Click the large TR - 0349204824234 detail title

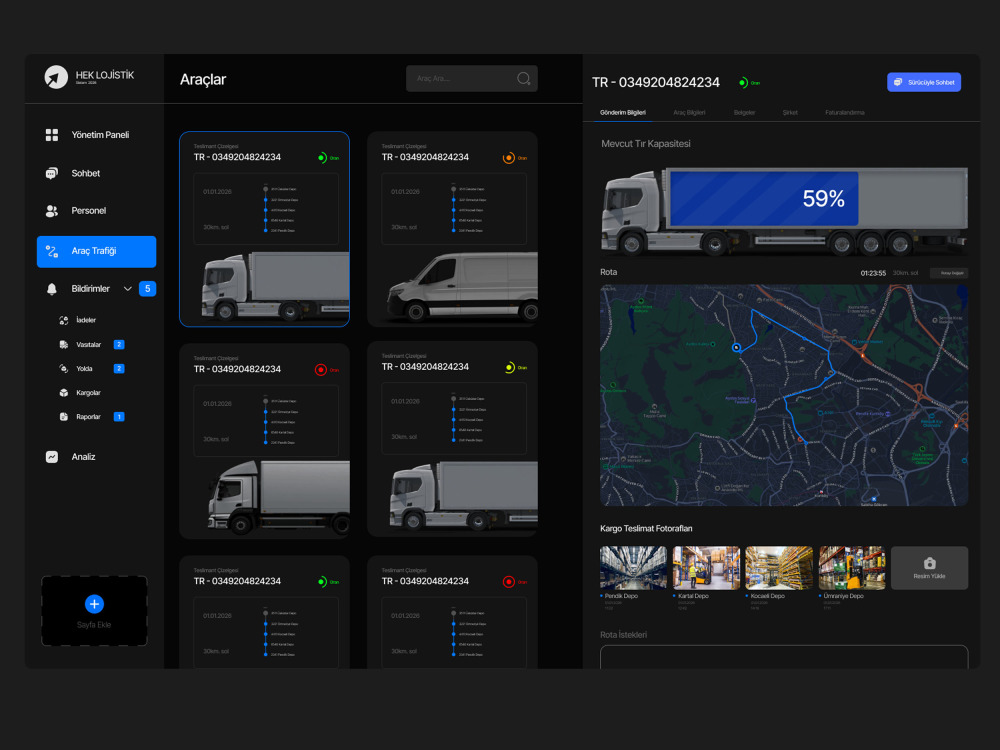pyautogui.click(x=656, y=82)
